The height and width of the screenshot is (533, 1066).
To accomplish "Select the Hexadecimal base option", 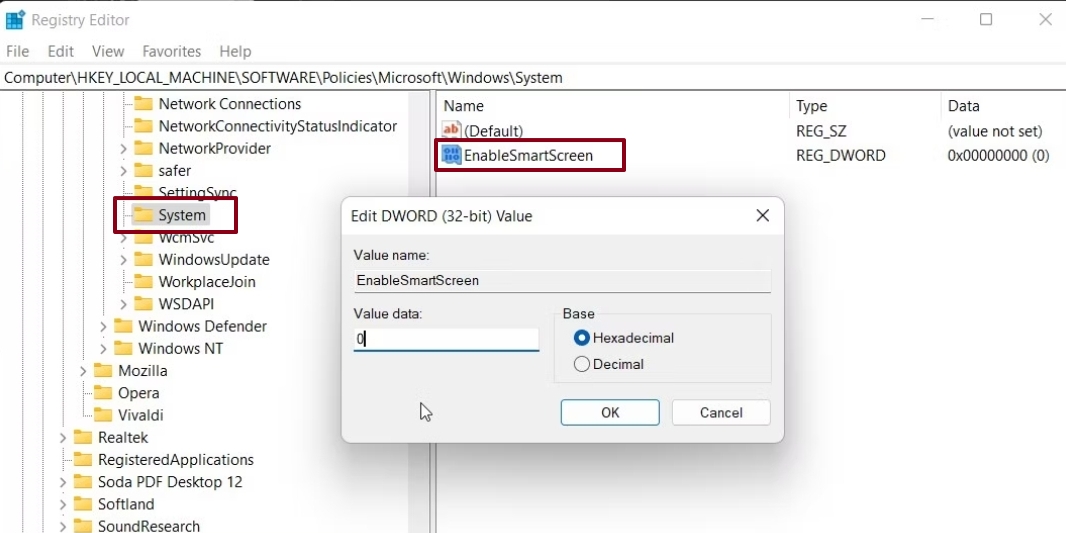I will pyautogui.click(x=582, y=338).
